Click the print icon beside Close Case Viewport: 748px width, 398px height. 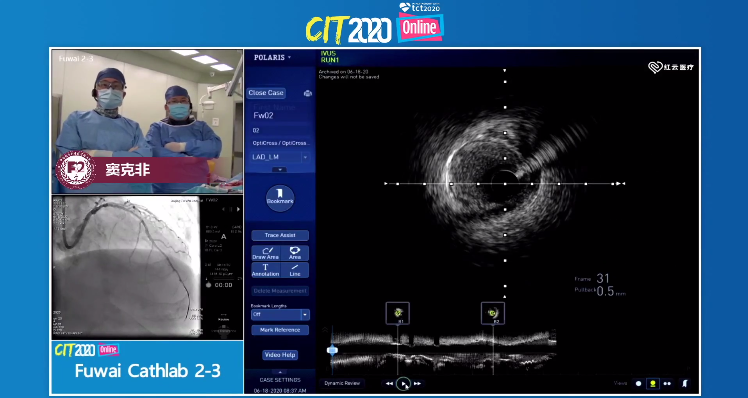tap(308, 93)
